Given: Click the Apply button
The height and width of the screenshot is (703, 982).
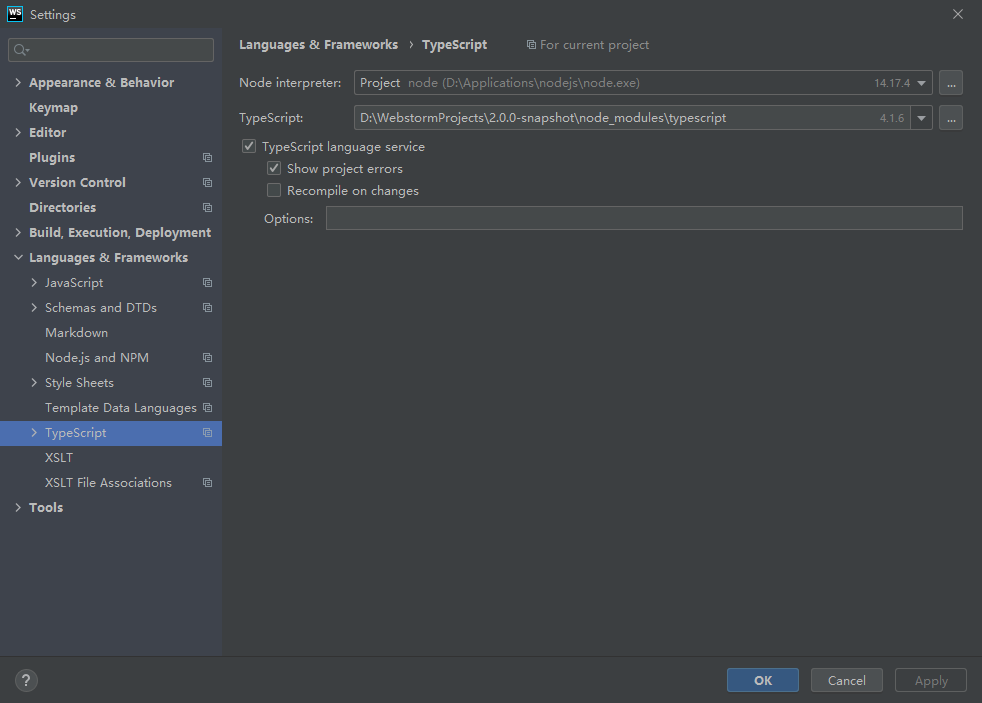Looking at the screenshot, I should [931, 680].
